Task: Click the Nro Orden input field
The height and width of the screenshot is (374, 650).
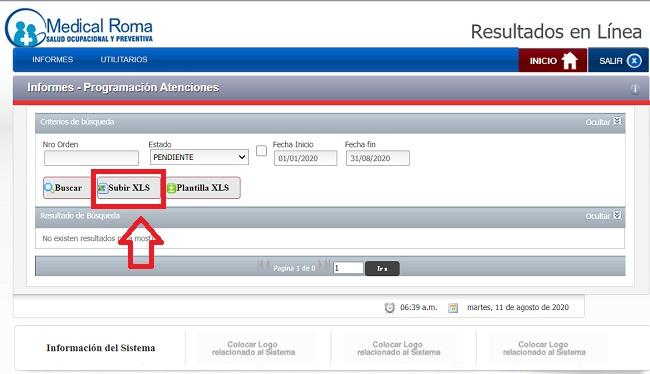Action: click(x=91, y=158)
